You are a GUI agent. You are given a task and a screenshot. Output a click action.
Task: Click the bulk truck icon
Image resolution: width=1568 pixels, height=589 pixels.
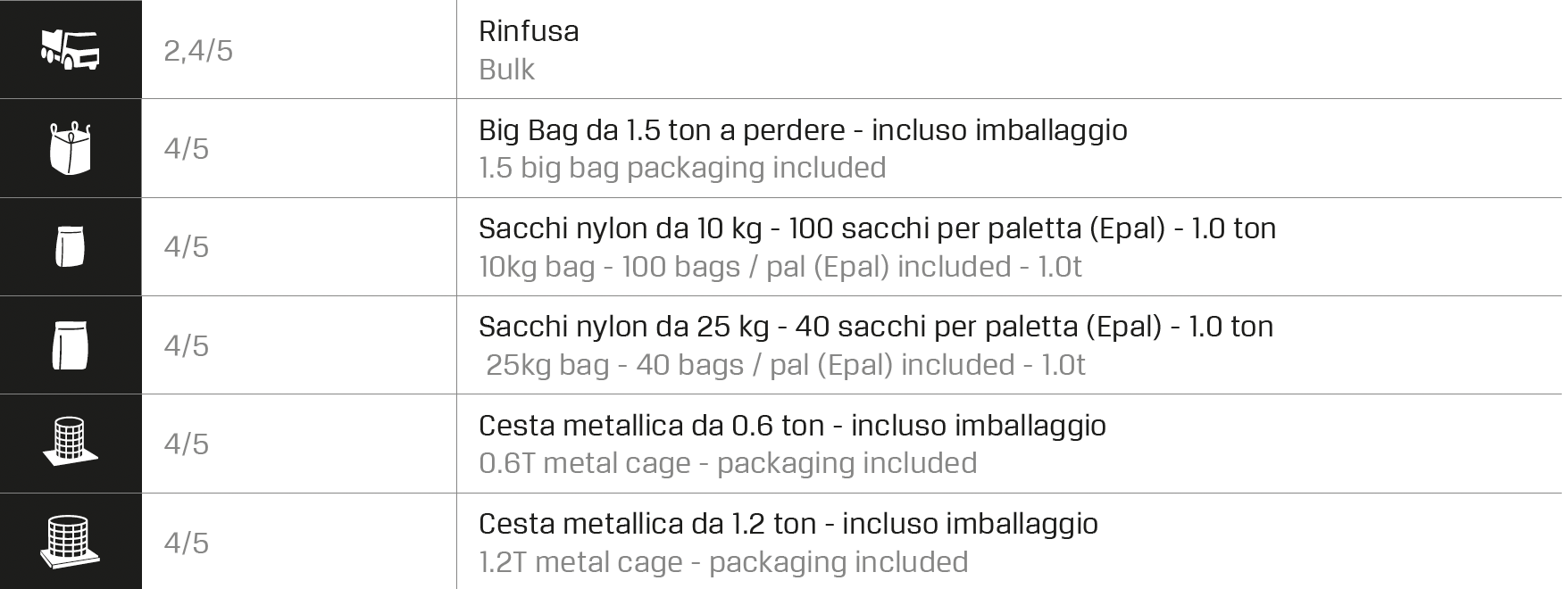(71, 48)
